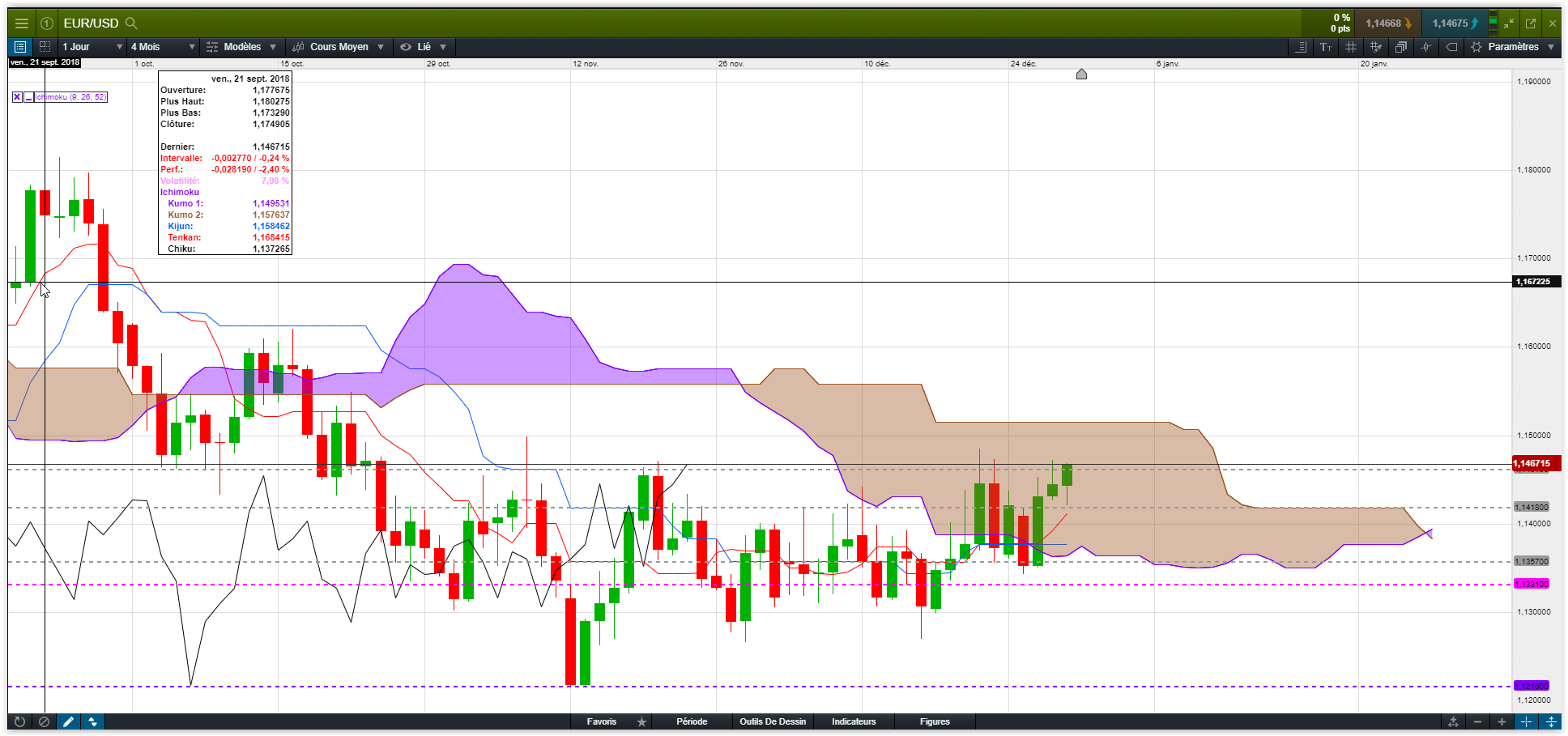Open the hamburger menu beside EUR/USD

22,23
